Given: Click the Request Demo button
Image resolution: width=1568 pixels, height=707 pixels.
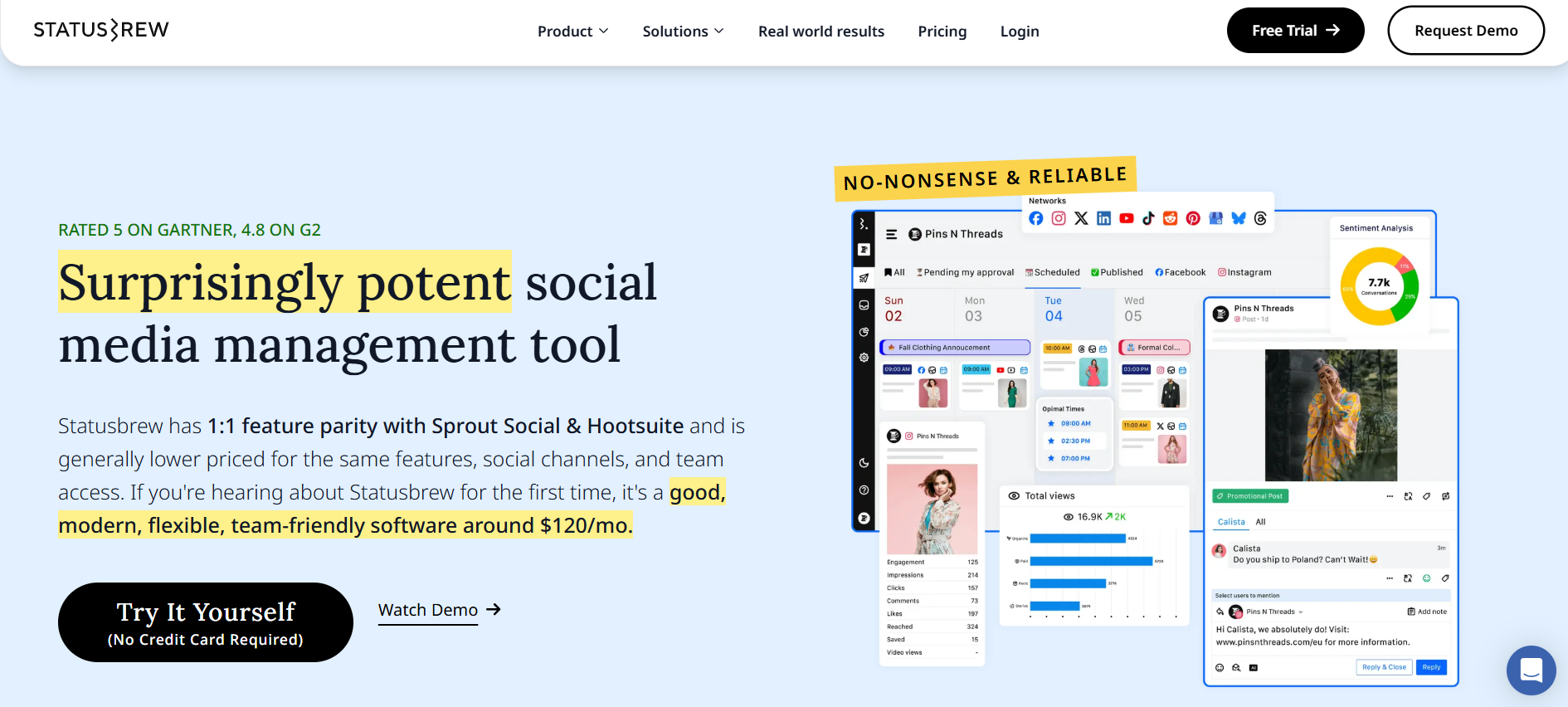Looking at the screenshot, I should click(x=1466, y=30).
